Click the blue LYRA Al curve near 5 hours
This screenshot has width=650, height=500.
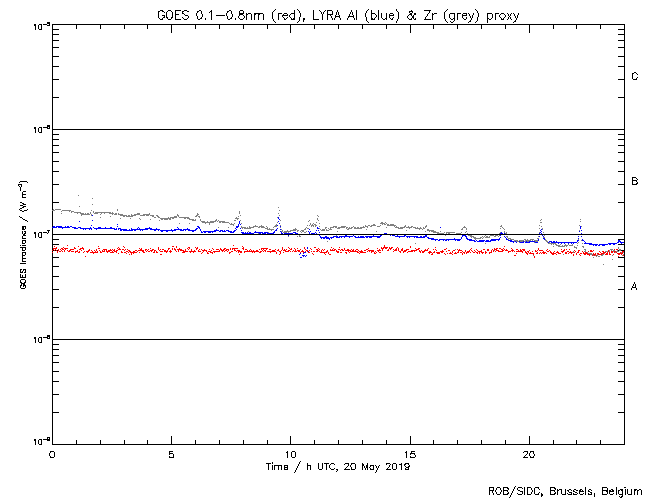pyautogui.click(x=171, y=230)
